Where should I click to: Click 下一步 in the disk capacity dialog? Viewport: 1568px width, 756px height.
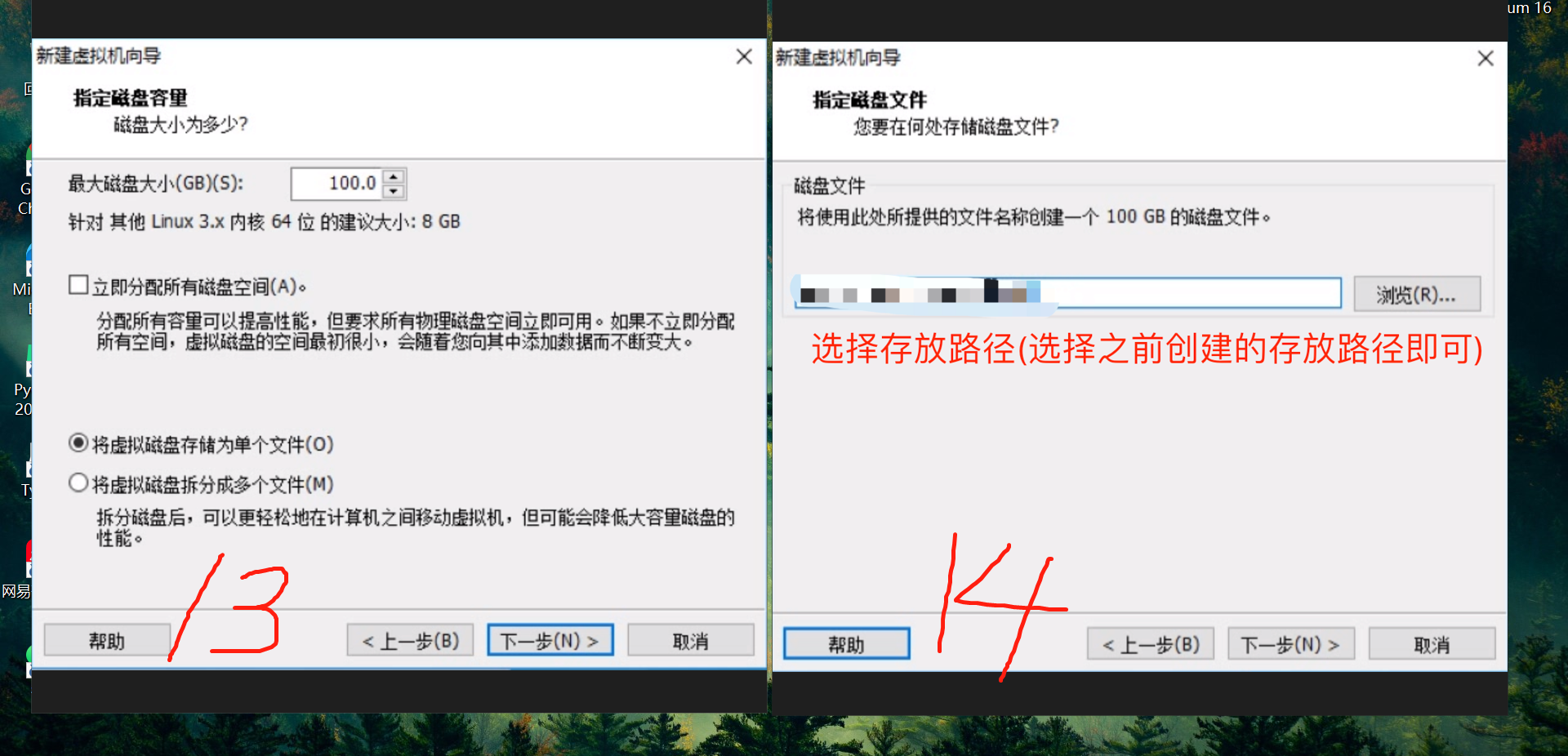click(550, 641)
